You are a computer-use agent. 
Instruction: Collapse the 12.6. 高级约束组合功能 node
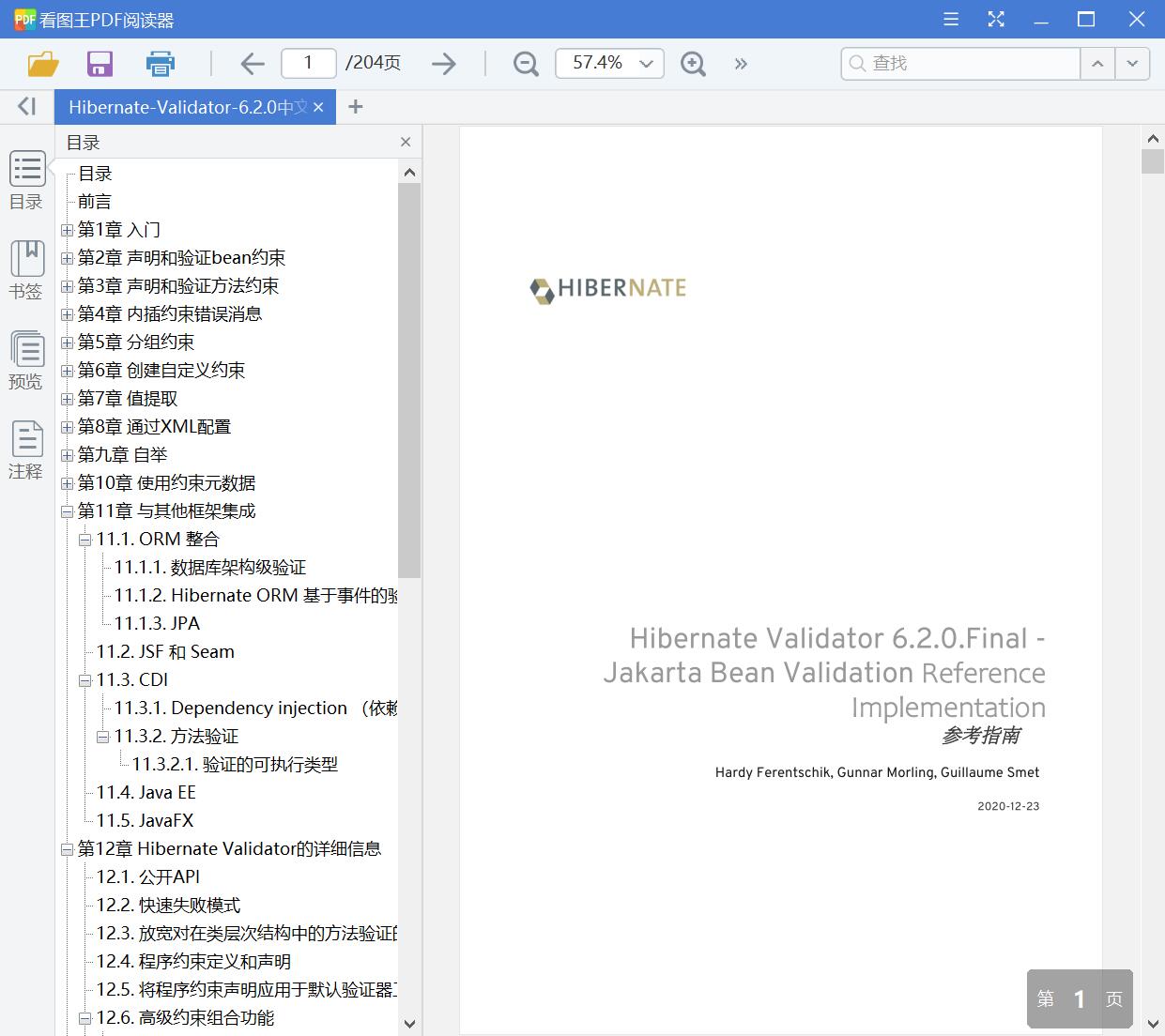click(85, 1018)
